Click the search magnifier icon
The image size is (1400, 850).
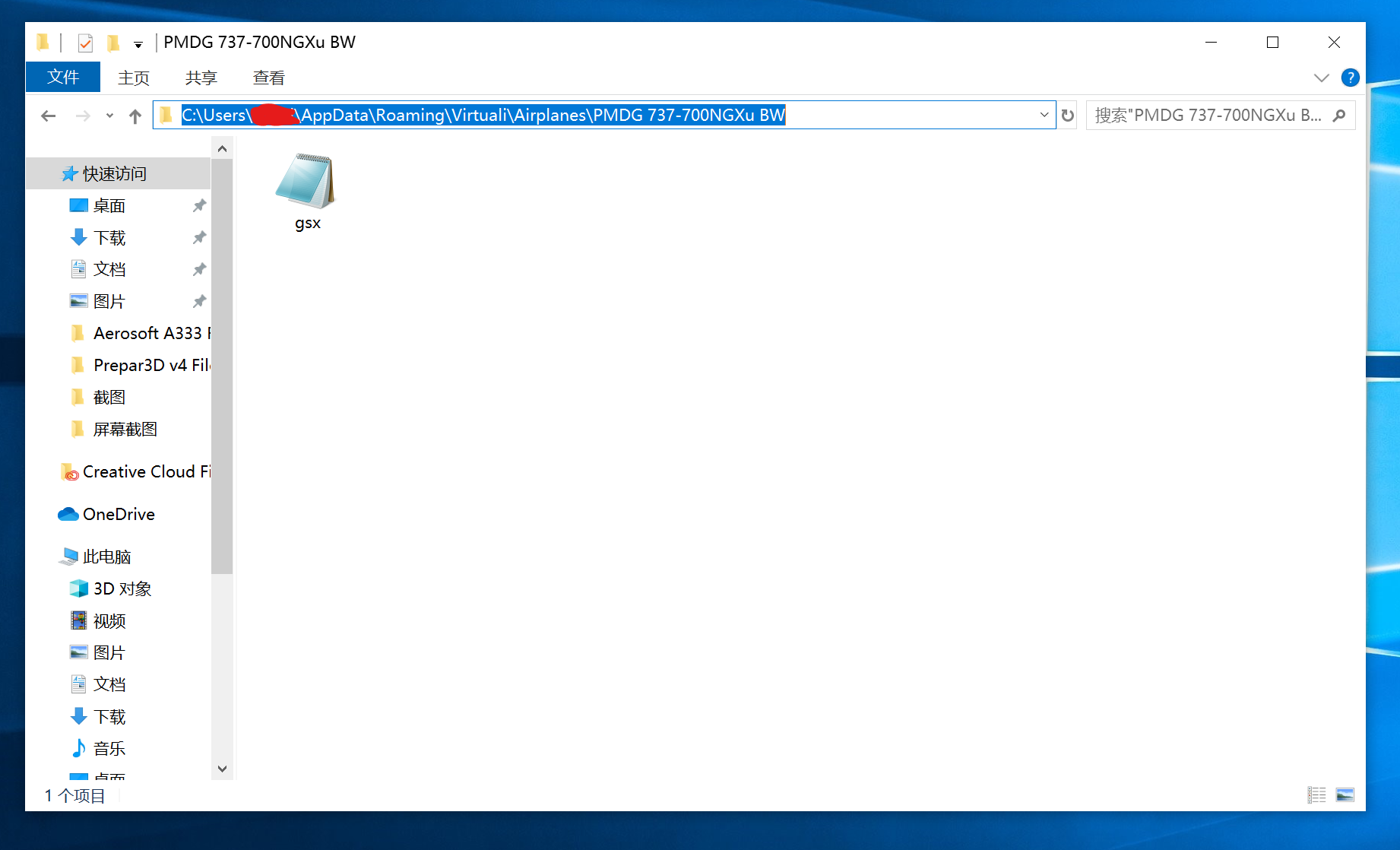pyautogui.click(x=1339, y=116)
